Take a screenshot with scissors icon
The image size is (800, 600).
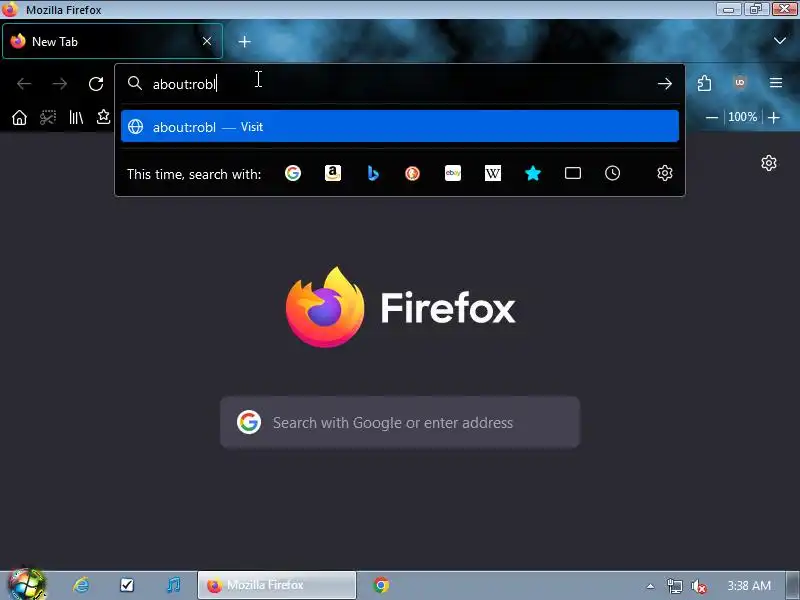(48, 118)
